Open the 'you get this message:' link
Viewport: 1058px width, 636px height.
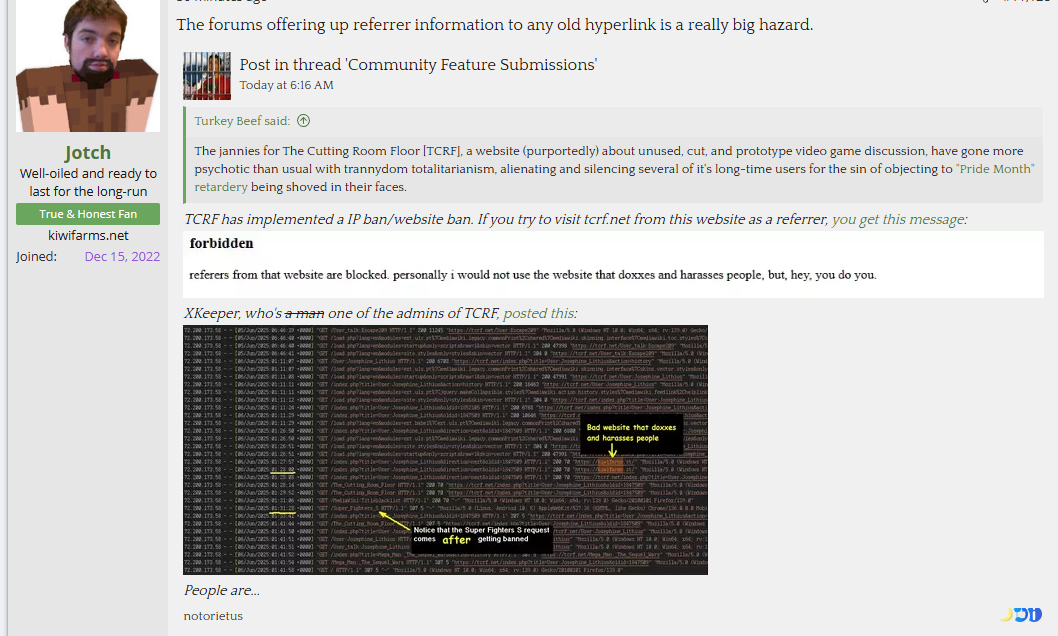[899, 219]
